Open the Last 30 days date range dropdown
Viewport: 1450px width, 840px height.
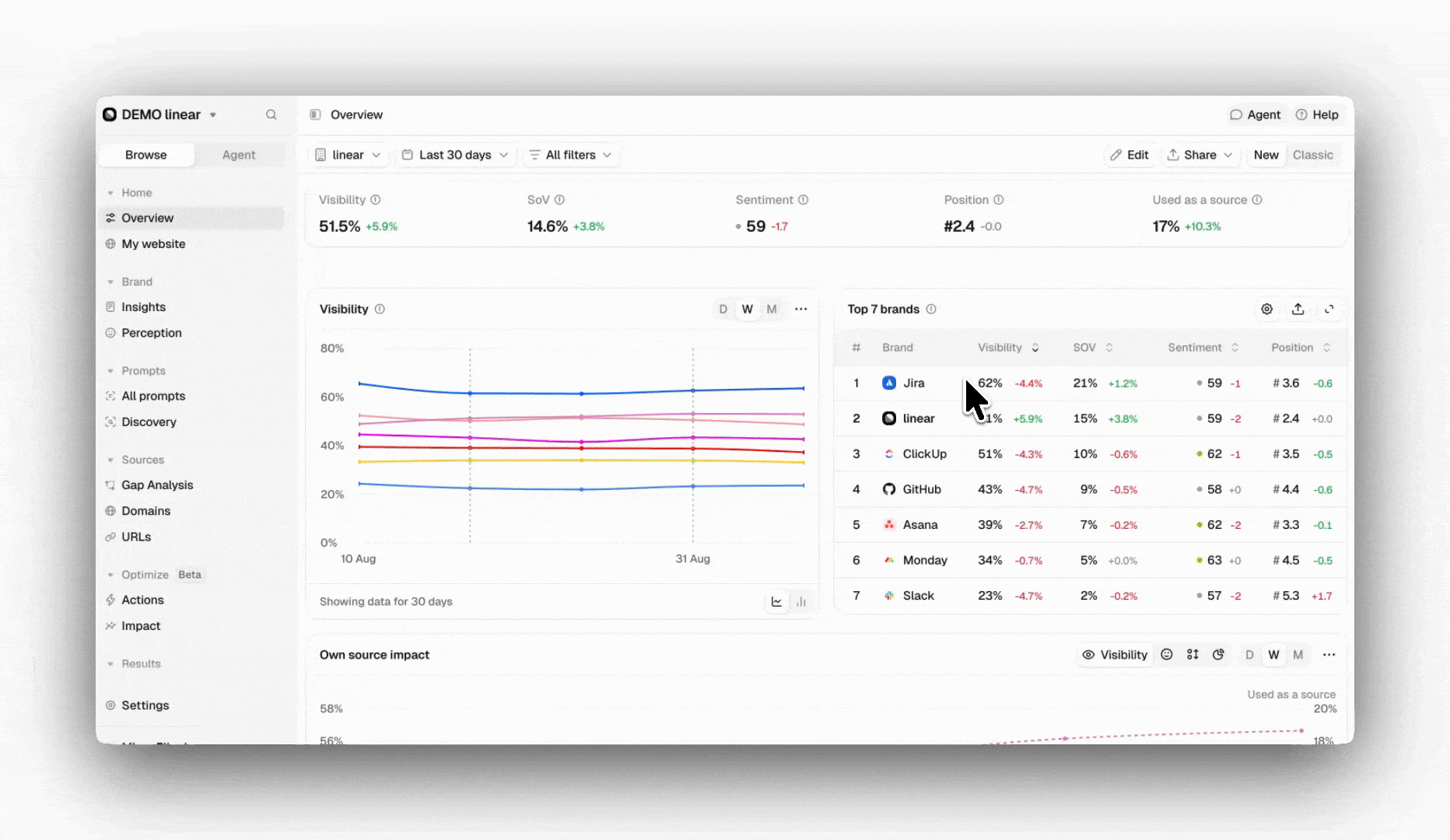click(455, 155)
